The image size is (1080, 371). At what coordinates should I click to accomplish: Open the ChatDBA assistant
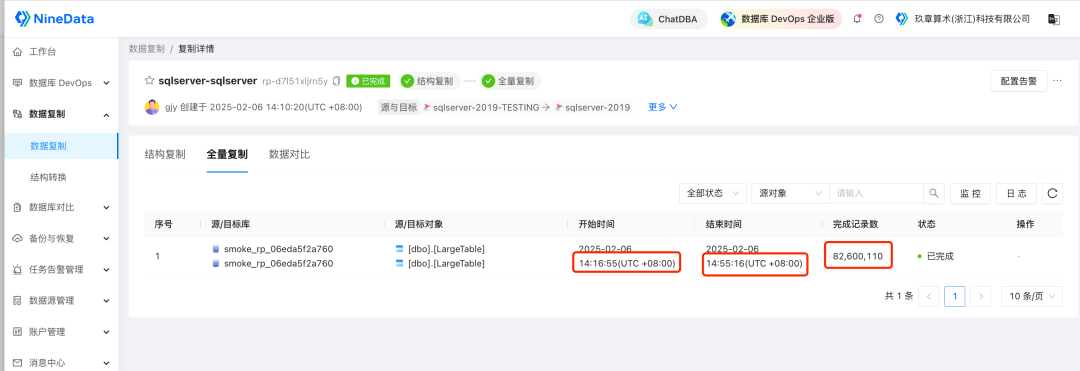[668, 19]
